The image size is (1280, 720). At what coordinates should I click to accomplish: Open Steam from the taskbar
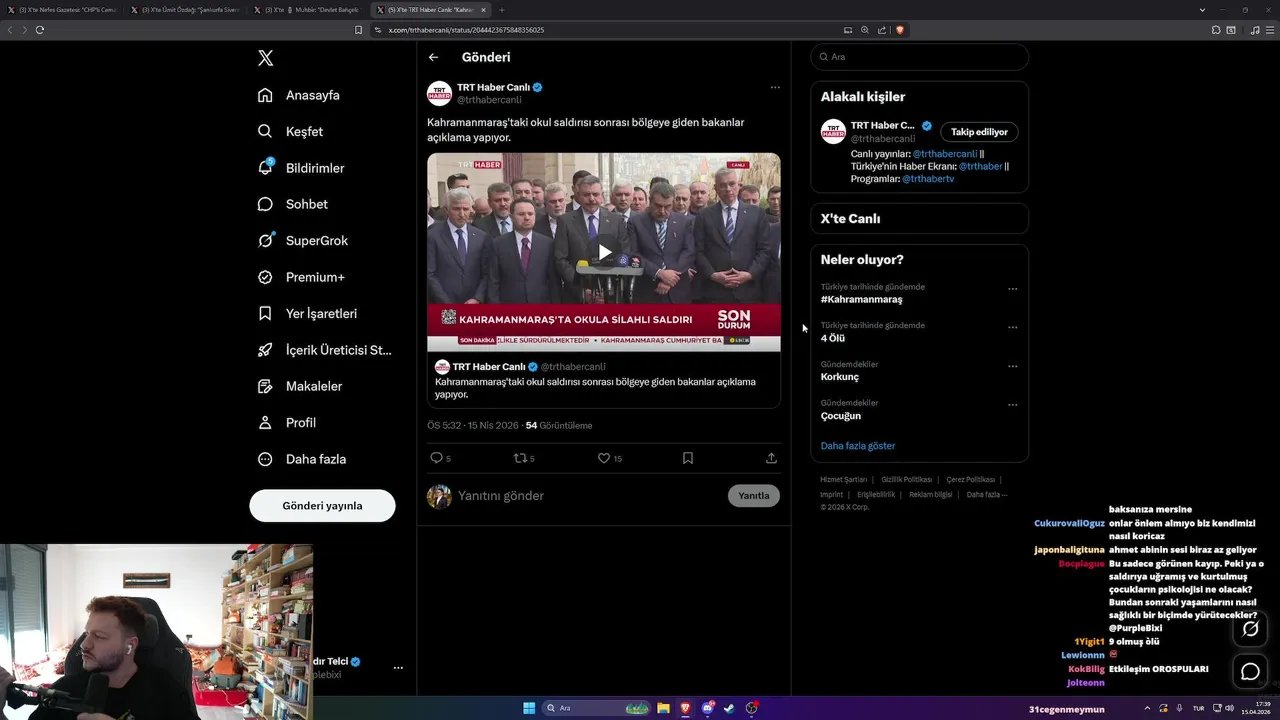729,708
